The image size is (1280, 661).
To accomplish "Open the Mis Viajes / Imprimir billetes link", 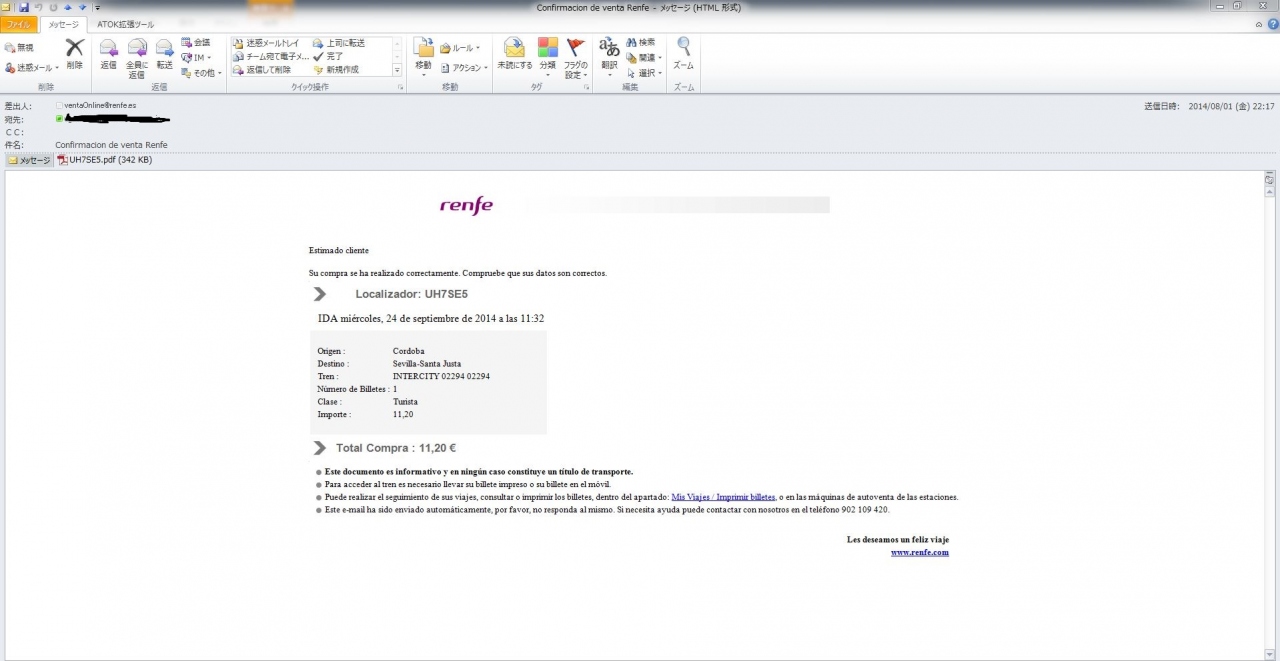I will (723, 497).
